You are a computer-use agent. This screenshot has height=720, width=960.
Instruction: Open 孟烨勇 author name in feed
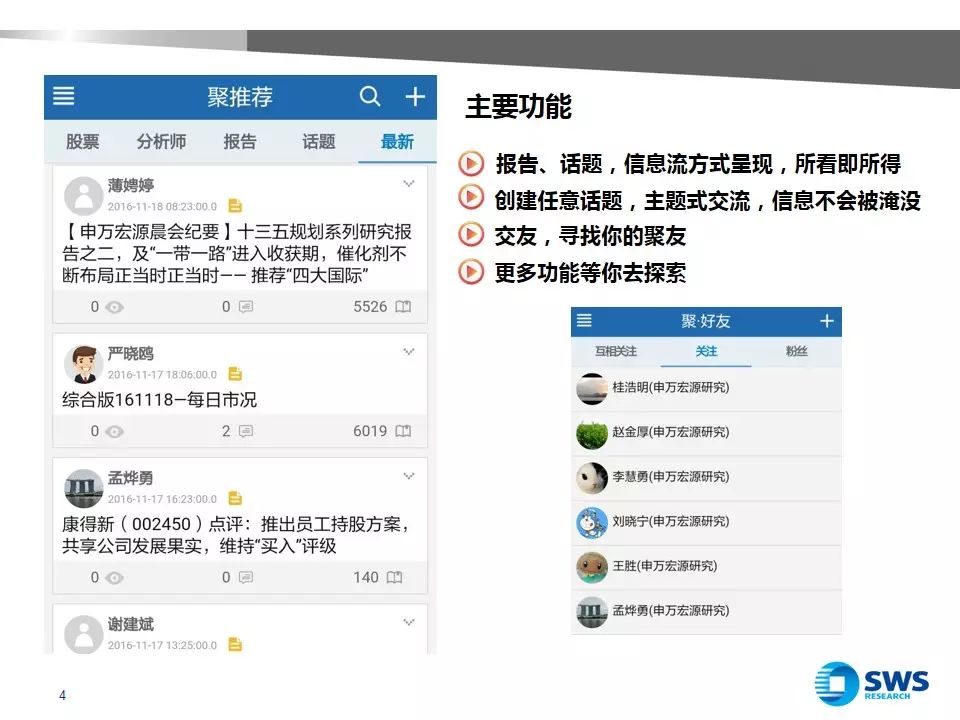click(x=130, y=478)
